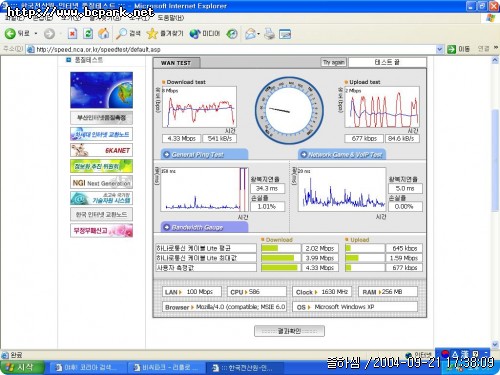Expand the General Ping Test section
The height and width of the screenshot is (375, 500).
(204, 154)
